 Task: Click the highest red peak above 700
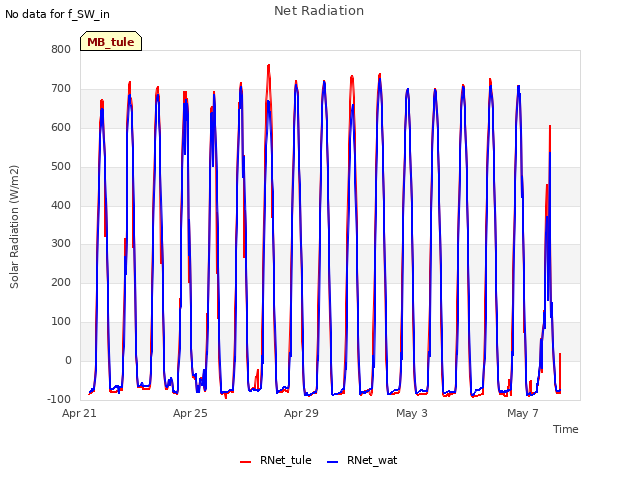pos(269,65)
